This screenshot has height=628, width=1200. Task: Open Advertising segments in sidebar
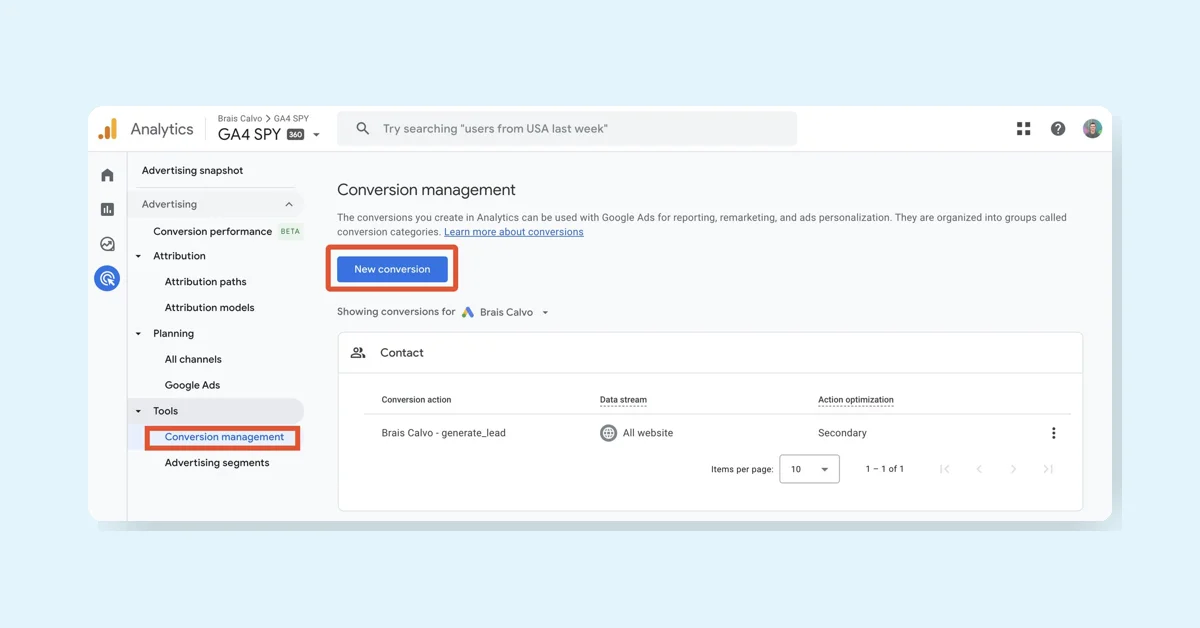[217, 463]
